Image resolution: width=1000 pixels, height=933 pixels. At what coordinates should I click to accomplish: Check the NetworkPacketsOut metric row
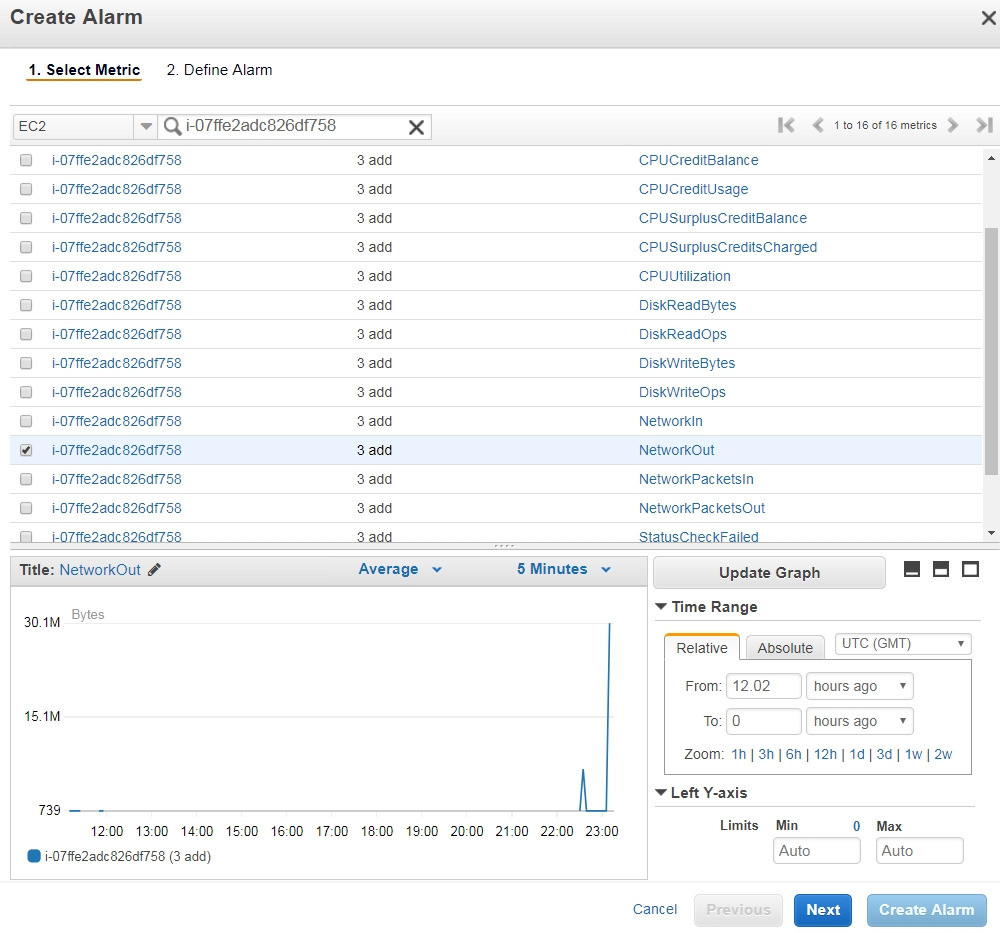pos(26,508)
